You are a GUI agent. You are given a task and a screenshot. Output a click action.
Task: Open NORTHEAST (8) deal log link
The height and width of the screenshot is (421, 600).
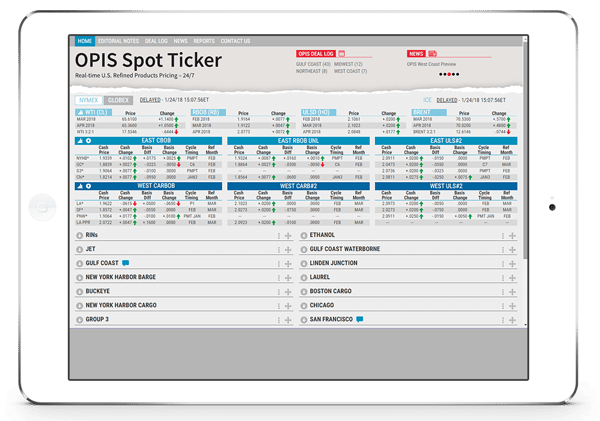point(311,71)
